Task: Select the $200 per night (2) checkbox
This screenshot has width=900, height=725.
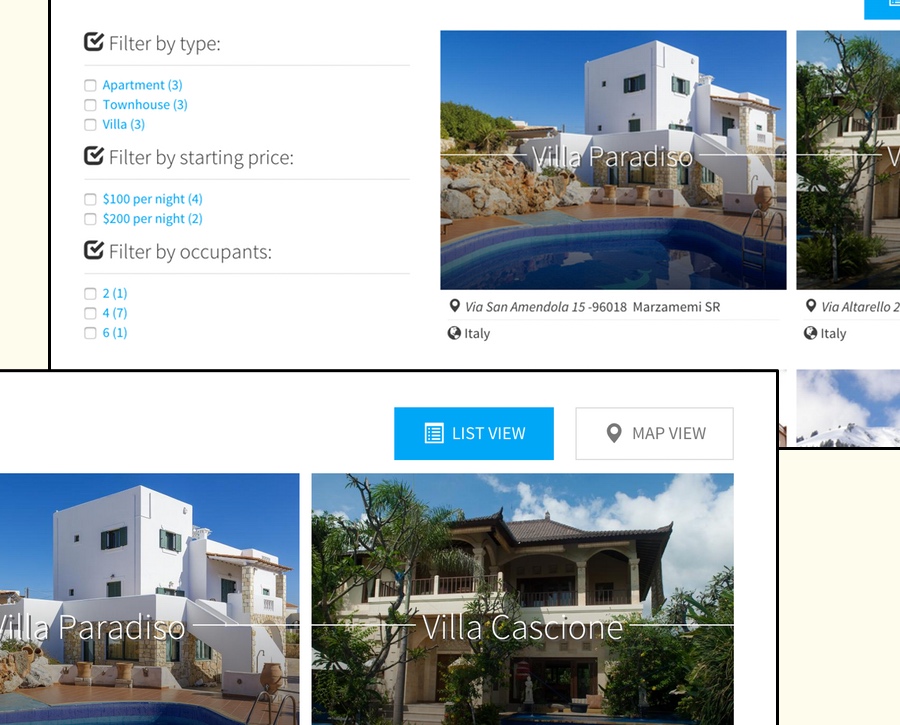Action: coord(90,219)
